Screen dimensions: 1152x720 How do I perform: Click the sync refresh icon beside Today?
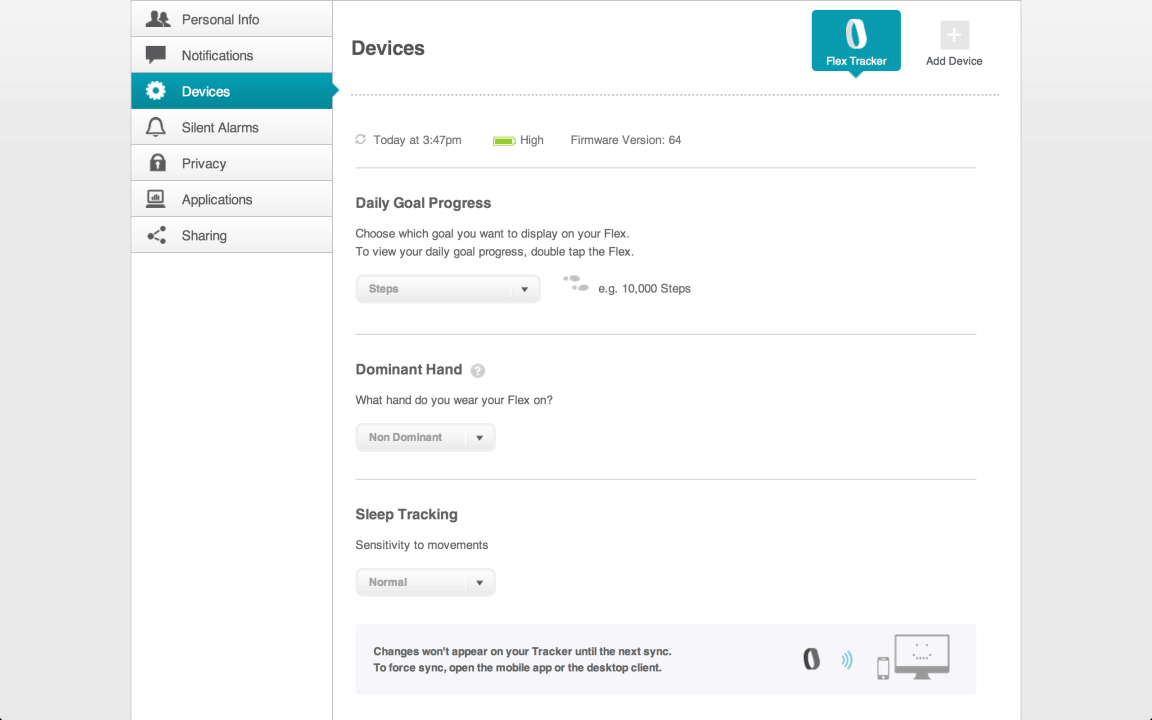360,139
